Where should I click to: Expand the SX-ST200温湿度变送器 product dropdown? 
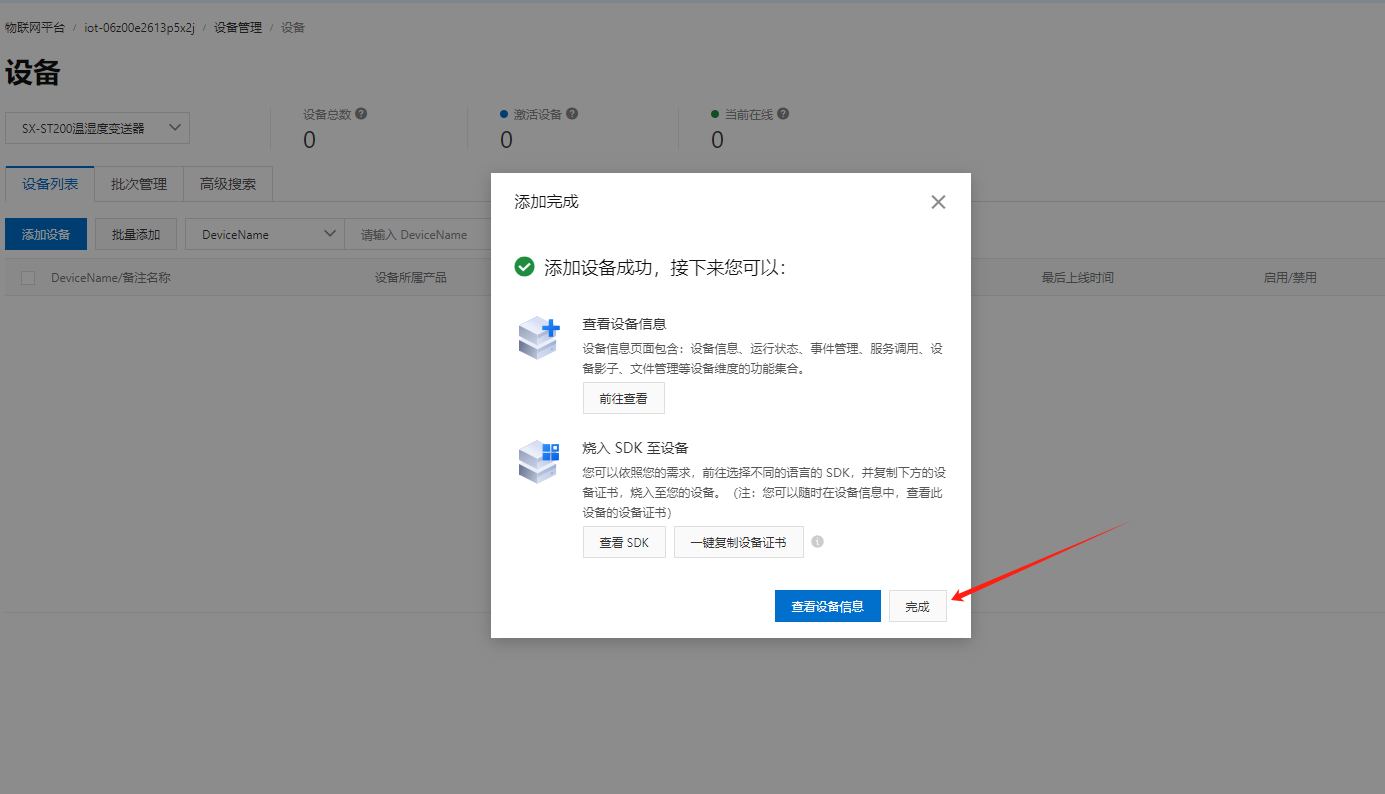97,128
